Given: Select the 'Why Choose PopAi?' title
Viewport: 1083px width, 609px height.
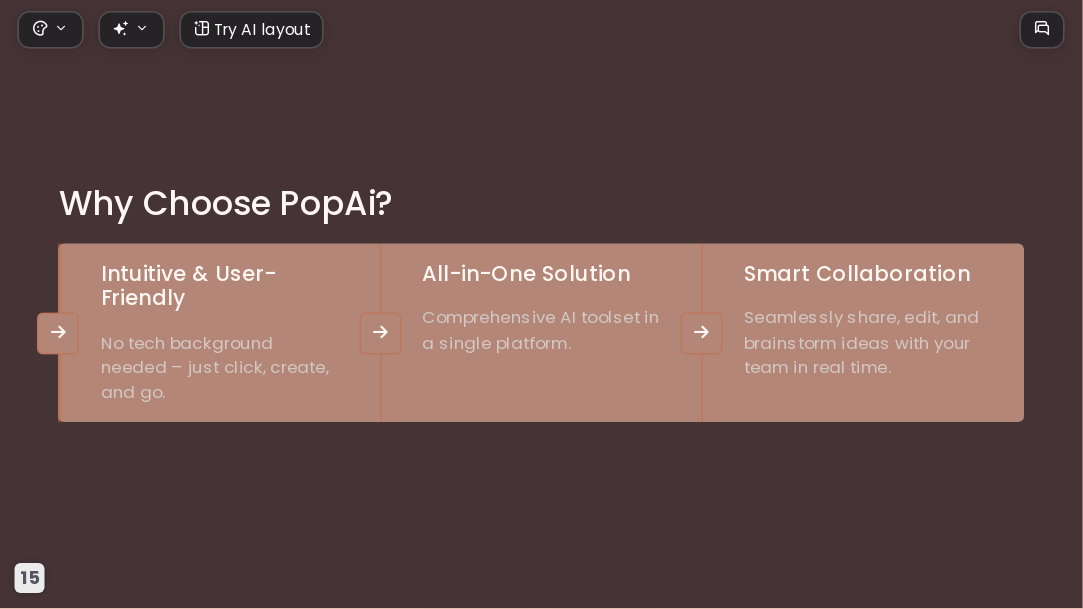Looking at the screenshot, I should (226, 204).
